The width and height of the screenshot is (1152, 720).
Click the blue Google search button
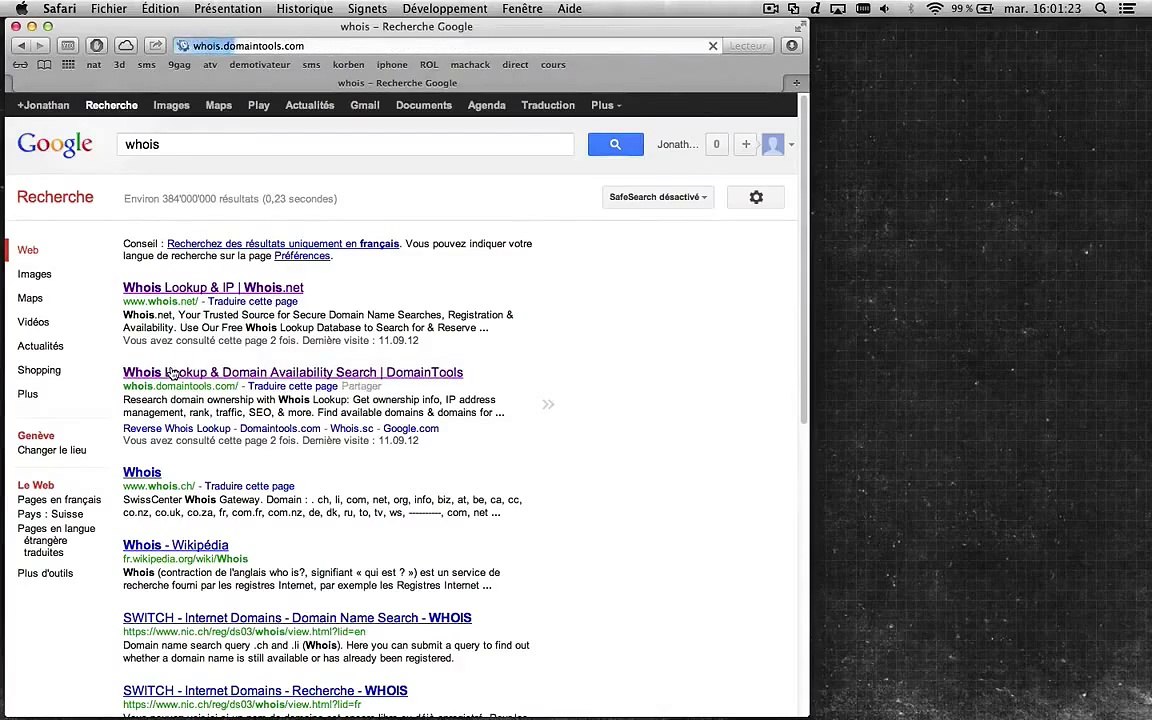pyautogui.click(x=616, y=144)
